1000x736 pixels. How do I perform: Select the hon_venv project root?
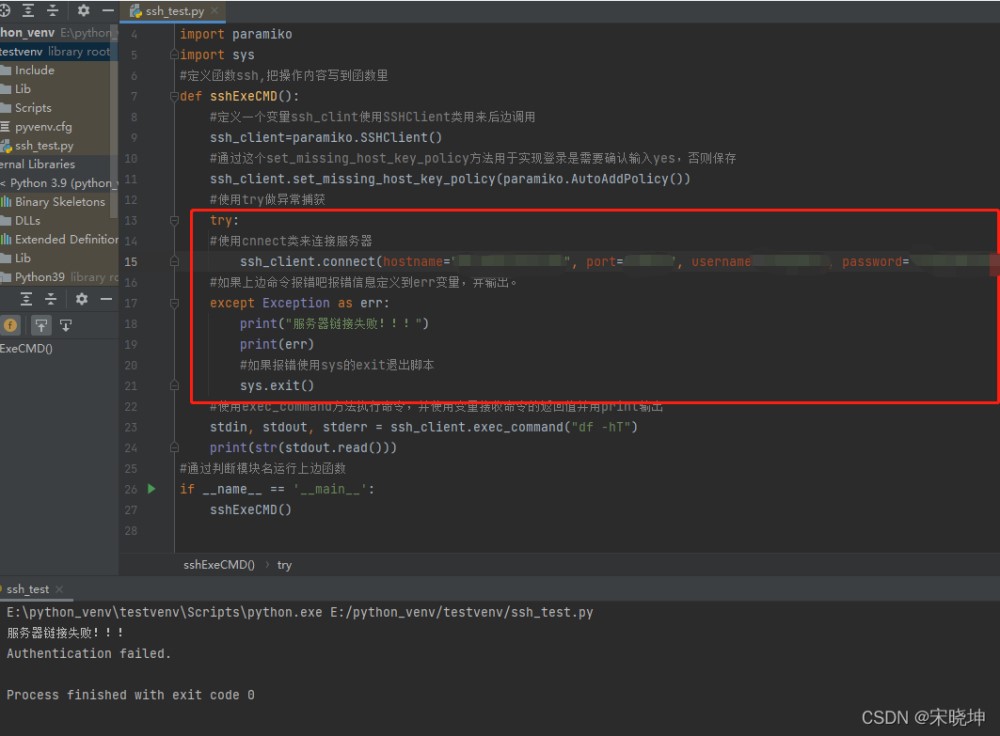point(59,32)
